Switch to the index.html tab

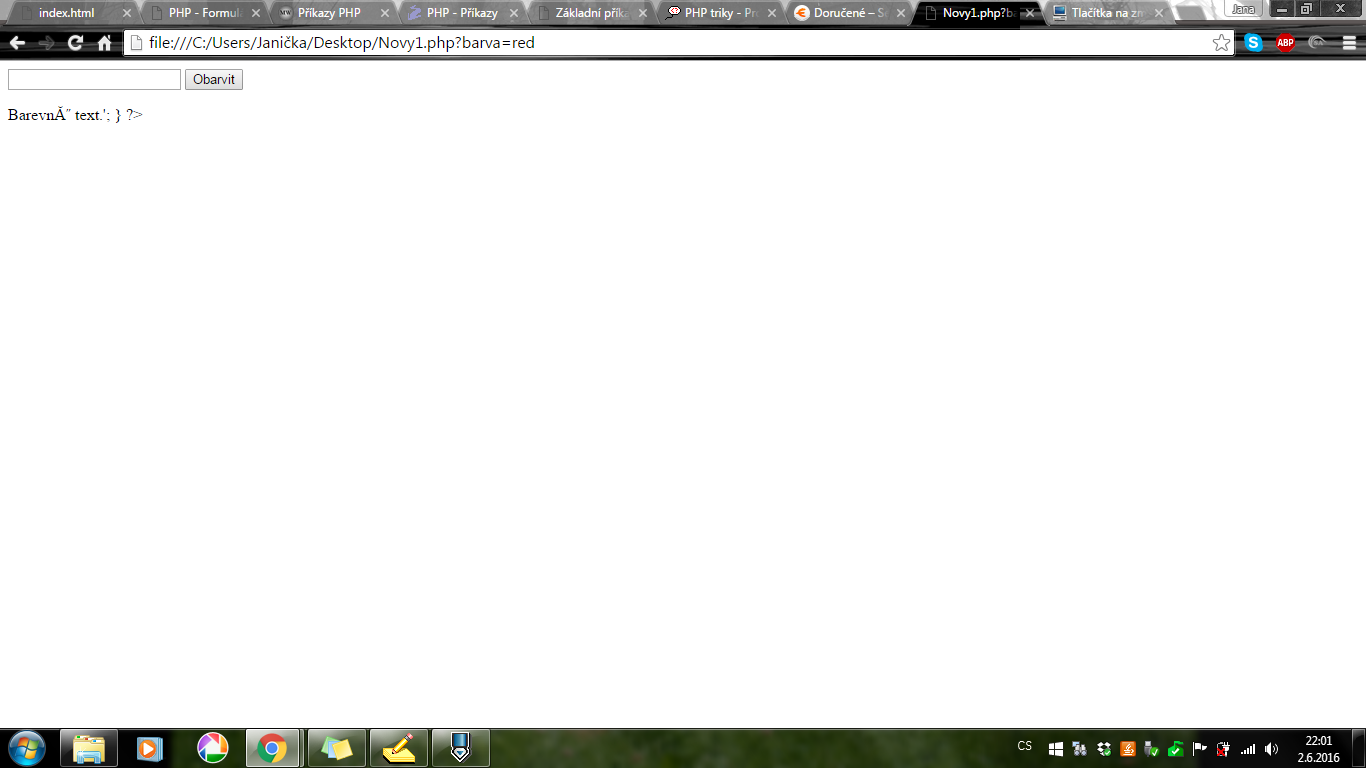tap(66, 13)
